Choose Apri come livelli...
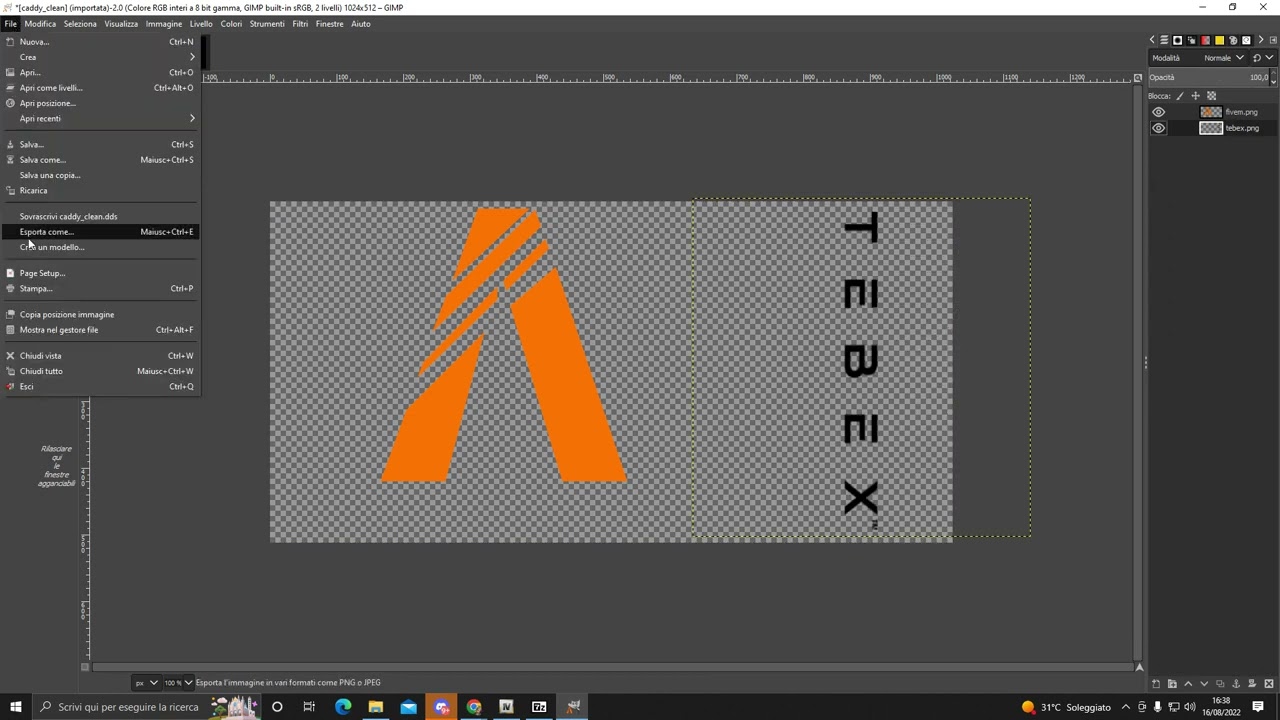Screen dimensions: 1280x720 (x=101, y=88)
